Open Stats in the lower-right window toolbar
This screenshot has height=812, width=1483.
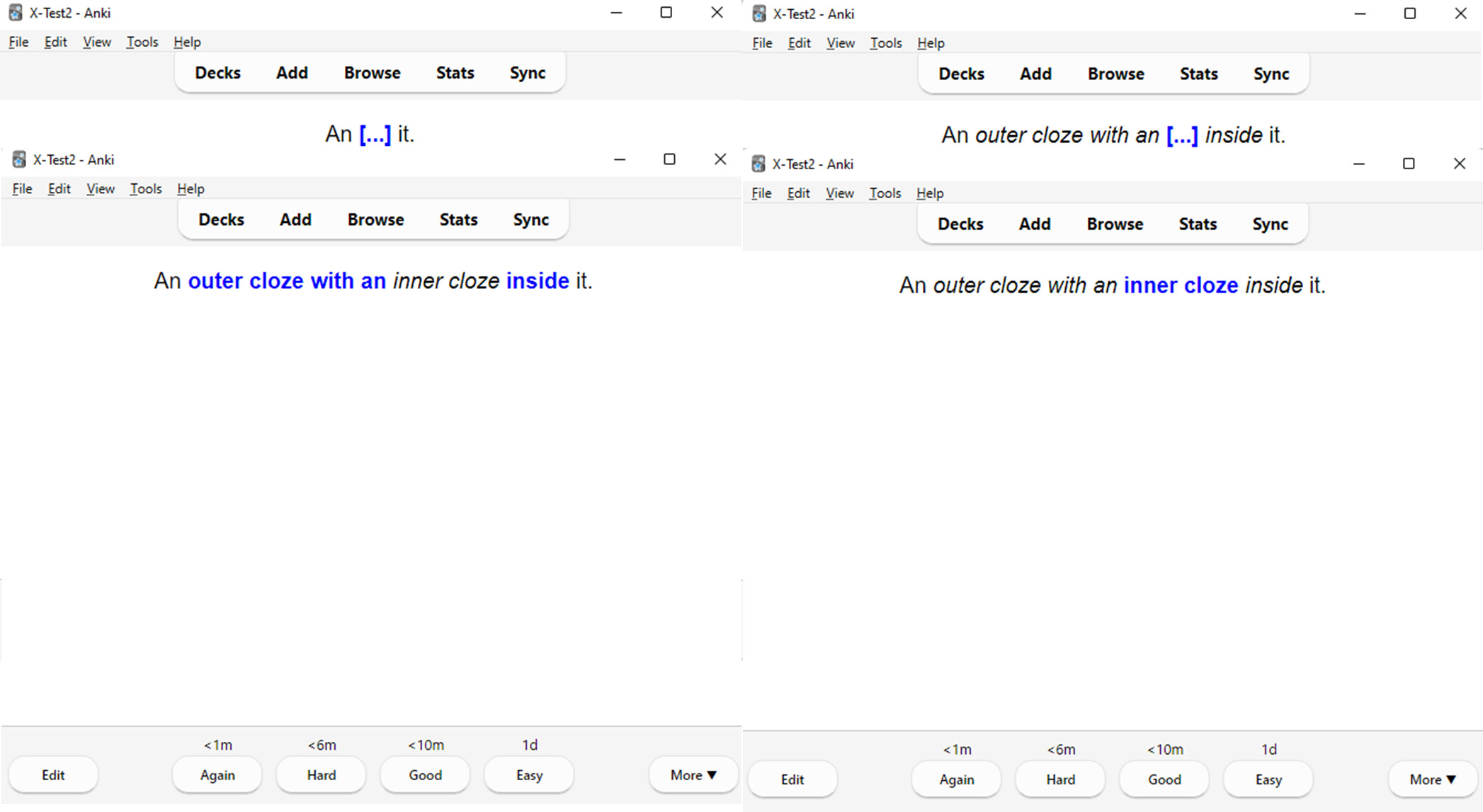(1197, 224)
